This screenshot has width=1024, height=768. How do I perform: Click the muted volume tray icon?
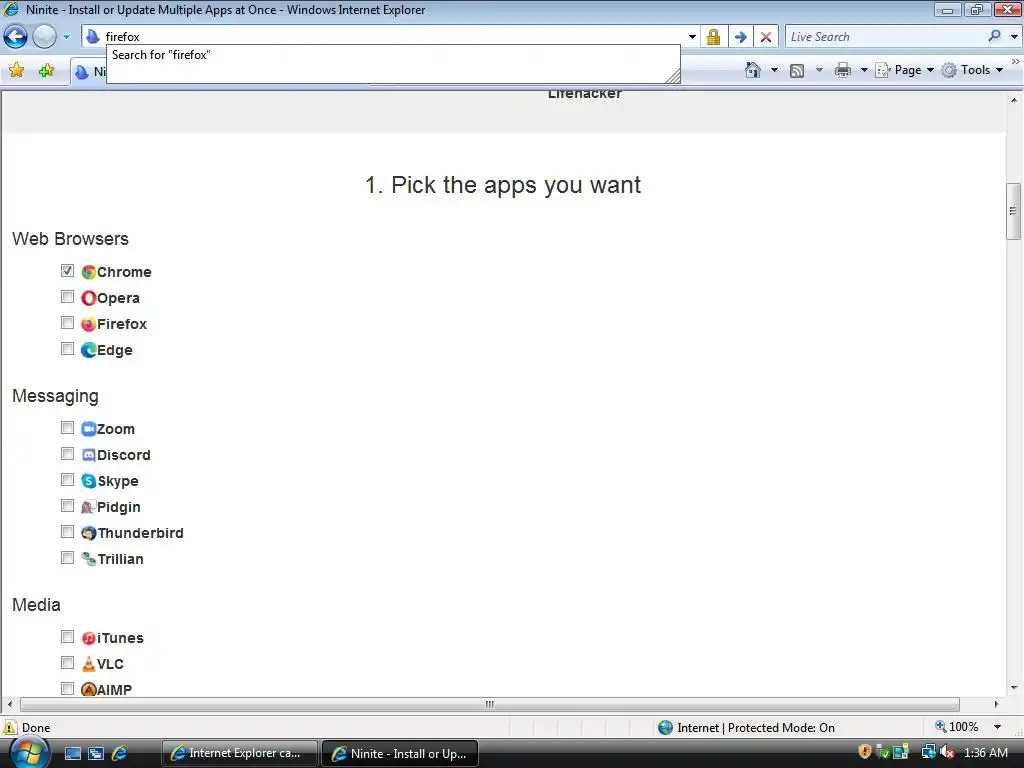click(947, 752)
